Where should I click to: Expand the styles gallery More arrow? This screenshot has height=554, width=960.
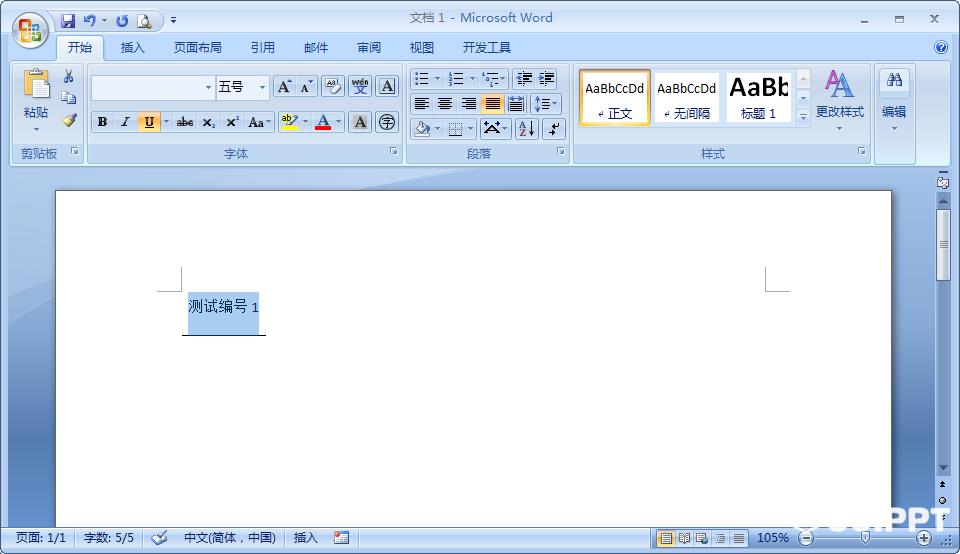(x=804, y=116)
